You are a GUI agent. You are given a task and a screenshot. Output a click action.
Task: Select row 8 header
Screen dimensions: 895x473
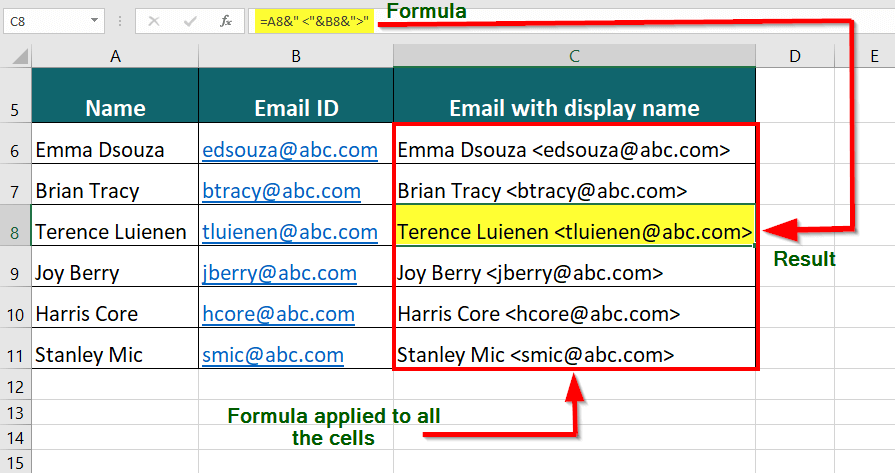coord(15,232)
